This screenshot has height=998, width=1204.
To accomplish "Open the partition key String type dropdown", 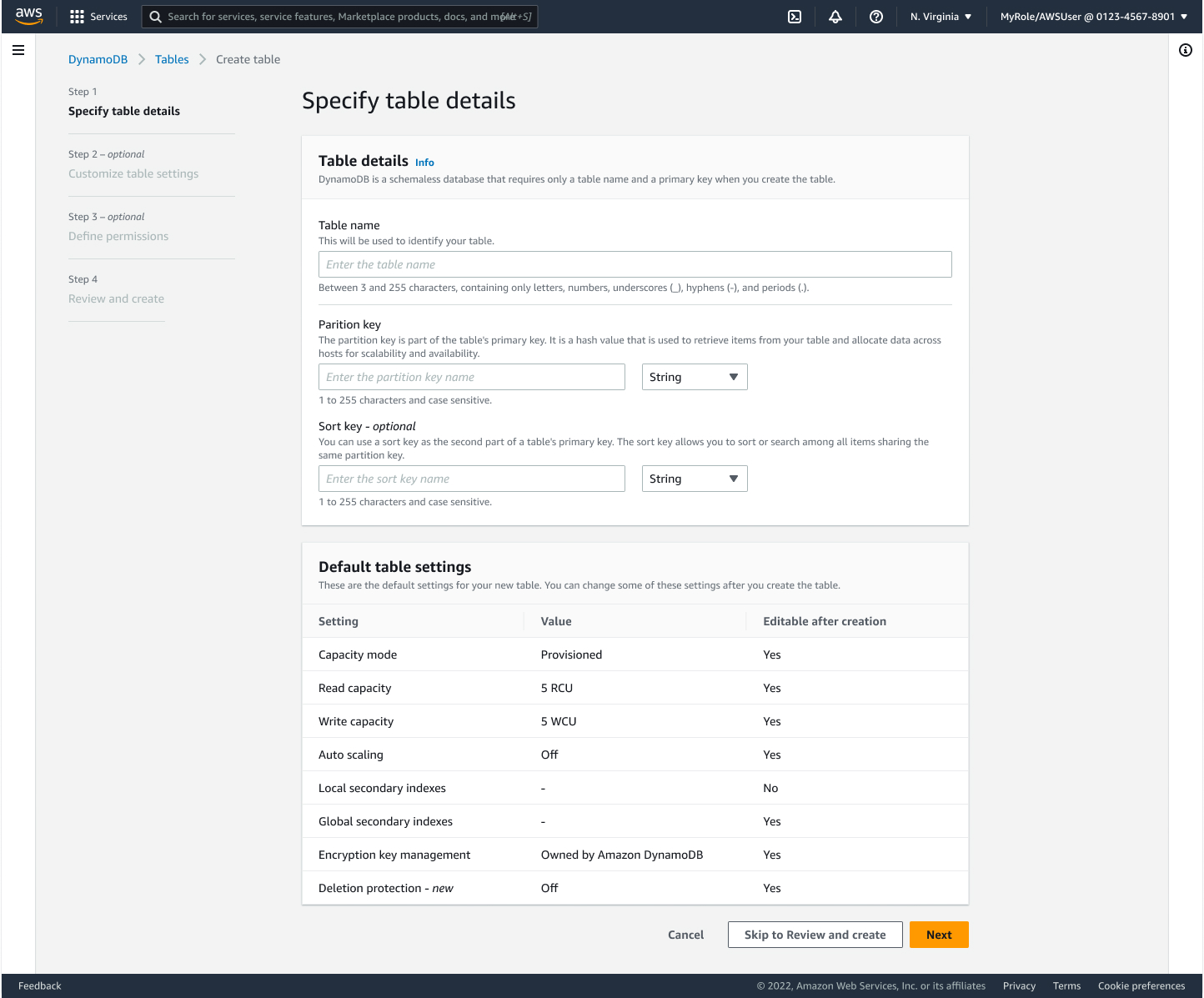I will coord(694,377).
